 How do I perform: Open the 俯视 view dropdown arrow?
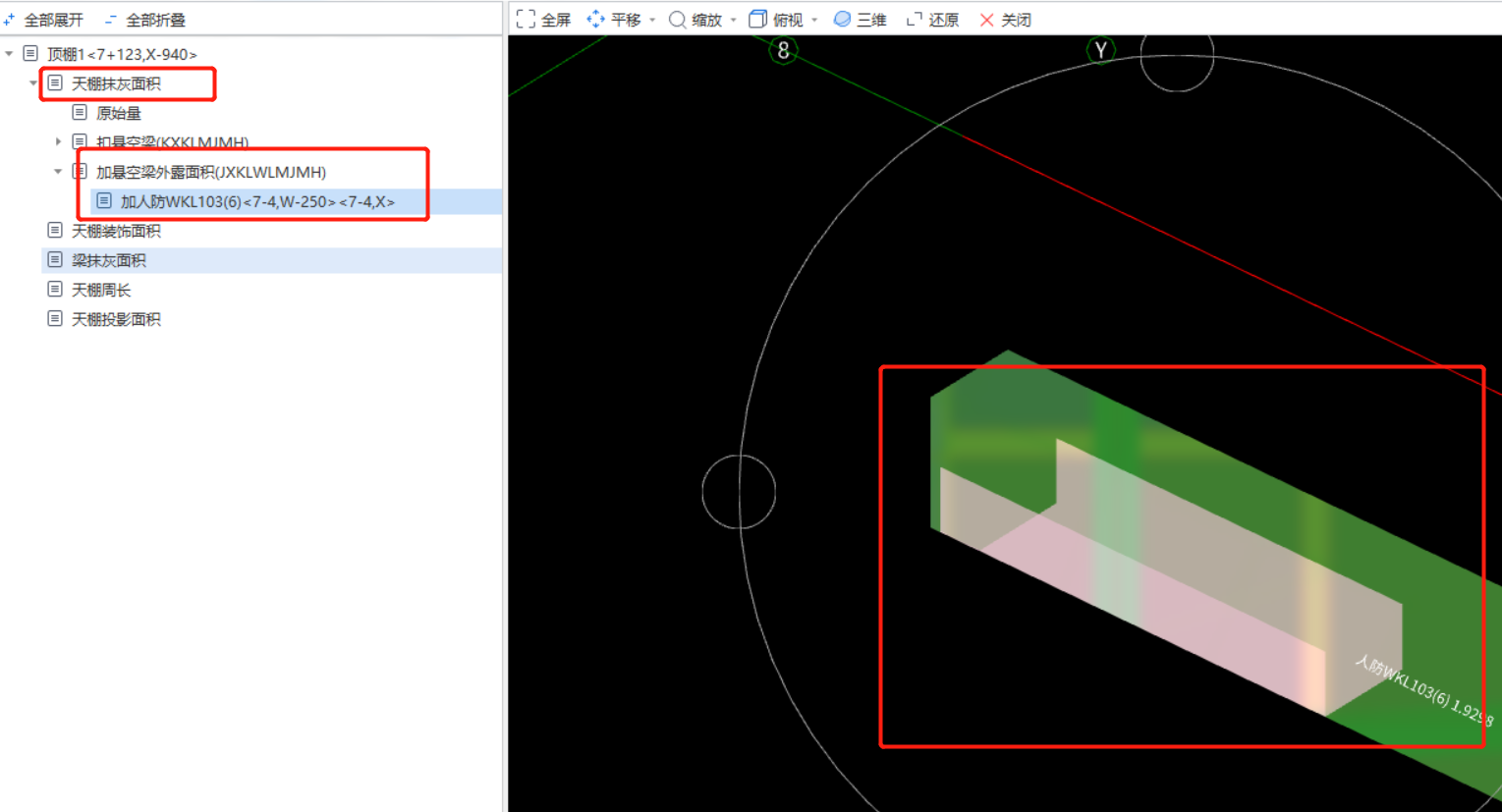click(x=814, y=21)
